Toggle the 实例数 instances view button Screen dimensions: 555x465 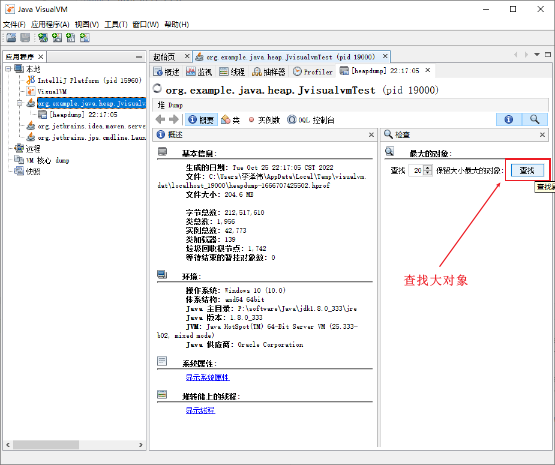[264, 120]
